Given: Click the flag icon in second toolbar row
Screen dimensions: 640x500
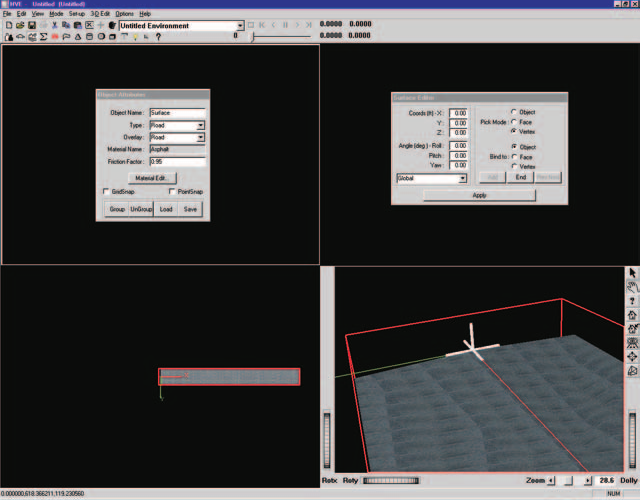Looking at the screenshot, I should (66, 37).
